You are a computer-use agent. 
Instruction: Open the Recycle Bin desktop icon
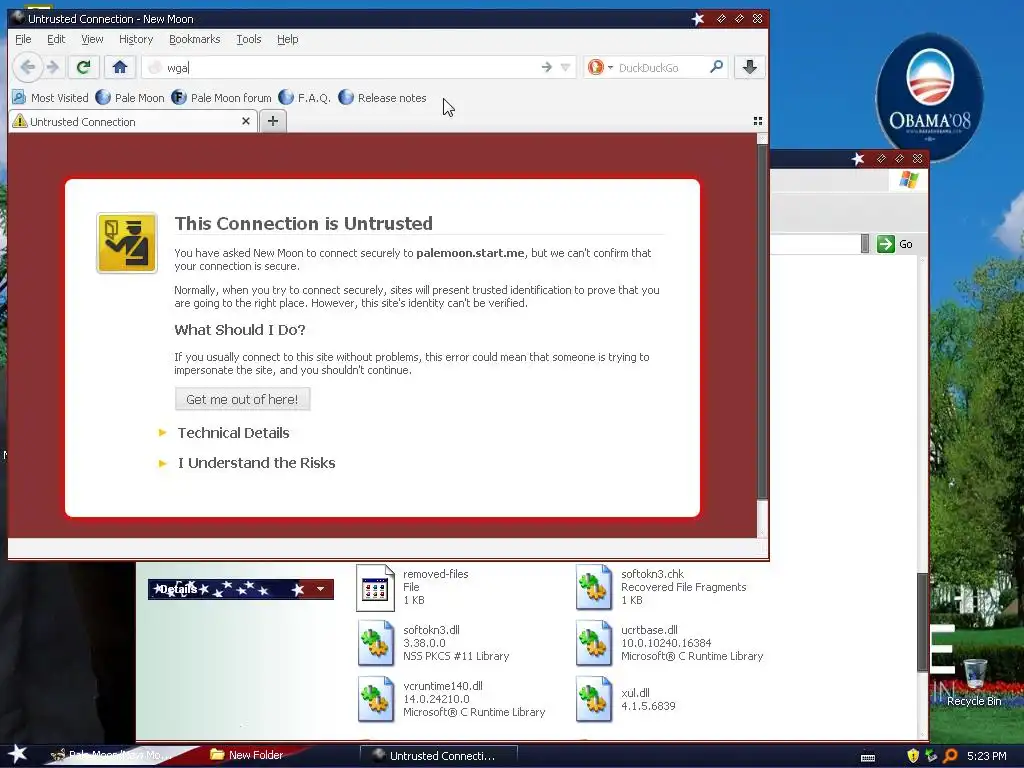(974, 682)
